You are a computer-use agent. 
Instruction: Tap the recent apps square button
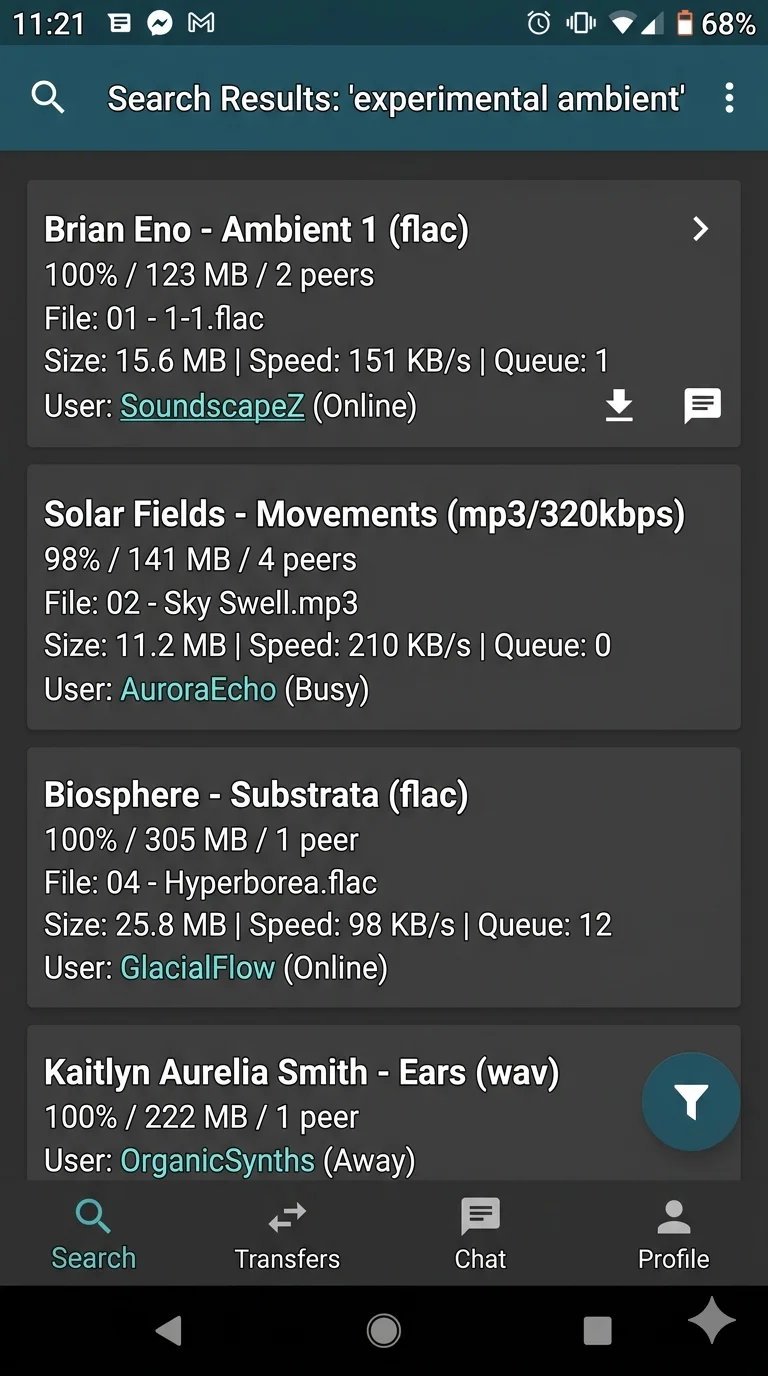click(x=597, y=1330)
